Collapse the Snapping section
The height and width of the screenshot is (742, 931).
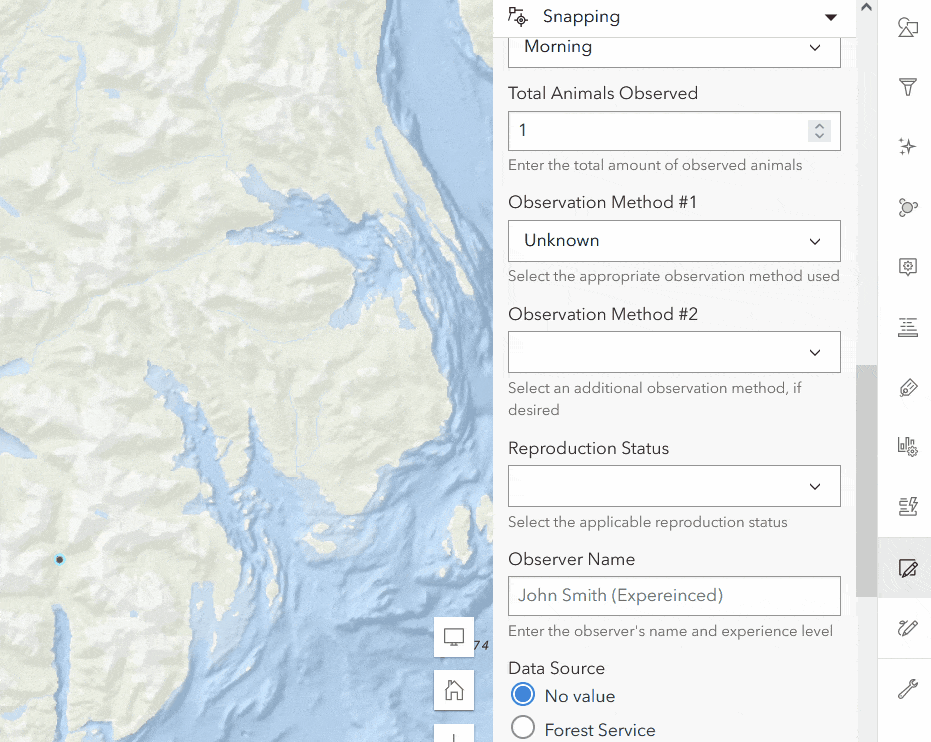point(830,17)
